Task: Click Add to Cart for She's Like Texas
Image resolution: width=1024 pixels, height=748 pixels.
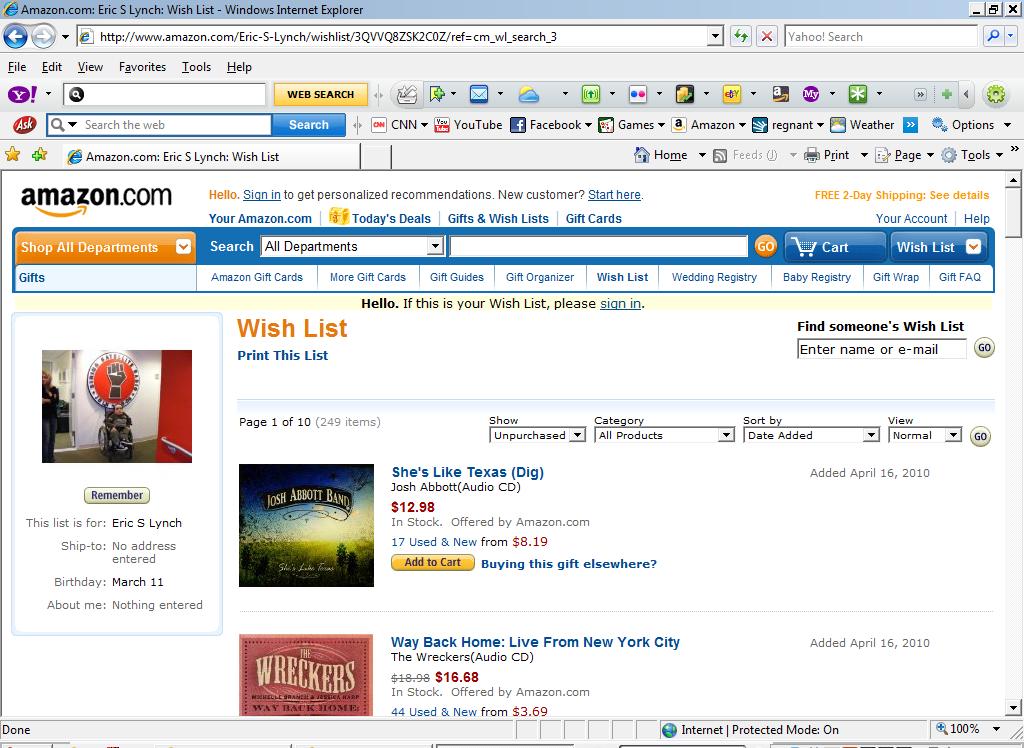Action: tap(433, 562)
